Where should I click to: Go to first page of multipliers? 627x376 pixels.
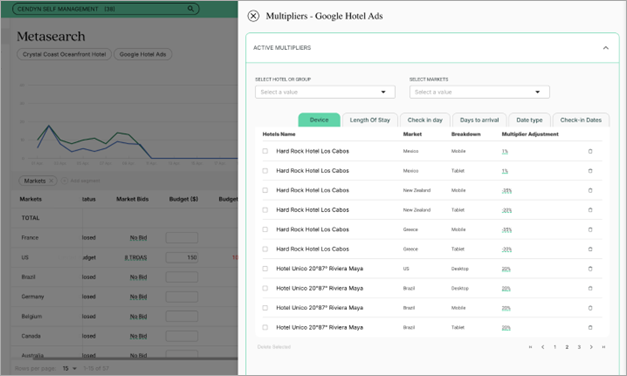tap(530, 347)
